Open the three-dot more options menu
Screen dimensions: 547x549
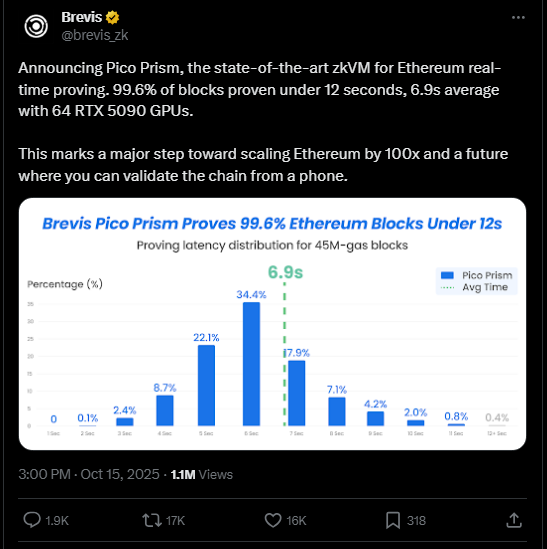click(518, 18)
